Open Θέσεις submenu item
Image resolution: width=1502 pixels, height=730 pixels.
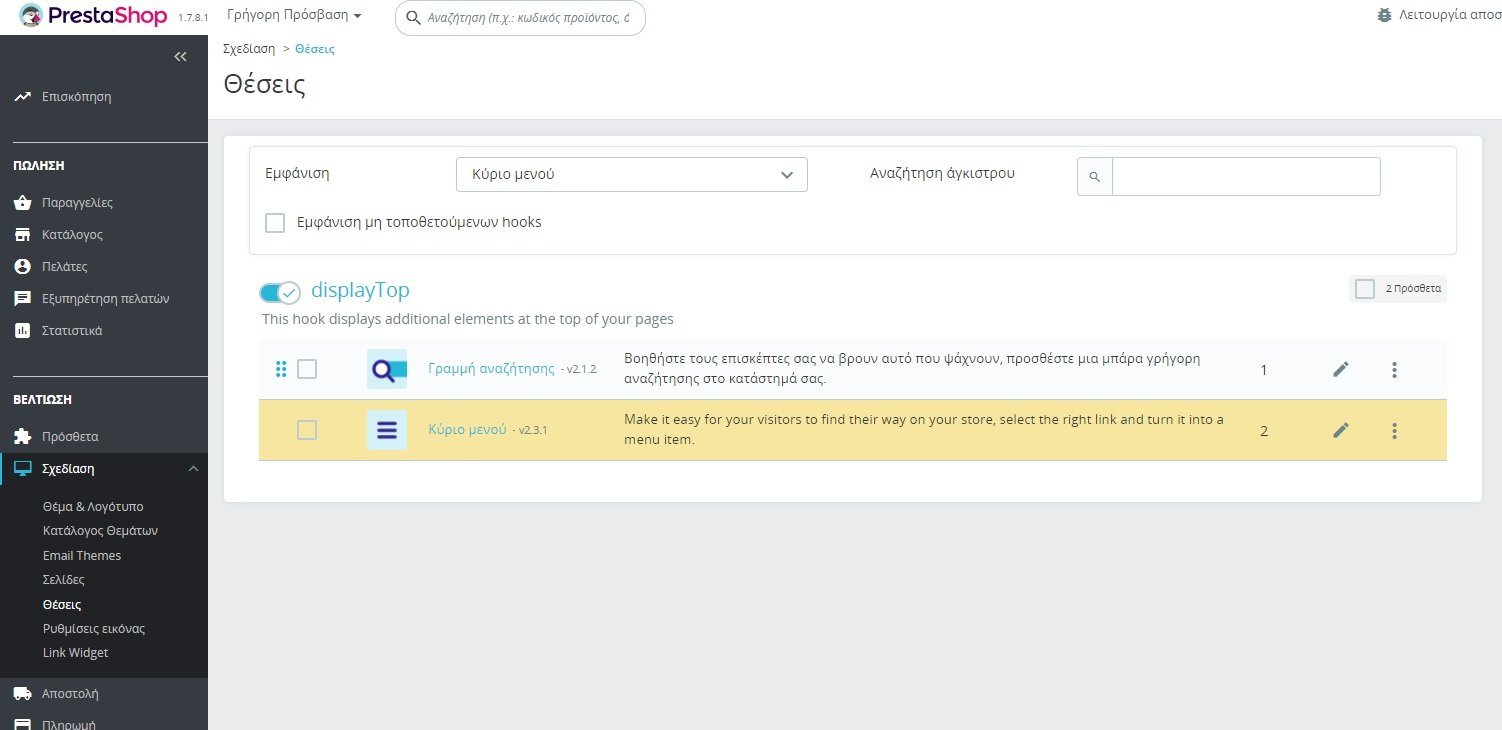[62, 605]
